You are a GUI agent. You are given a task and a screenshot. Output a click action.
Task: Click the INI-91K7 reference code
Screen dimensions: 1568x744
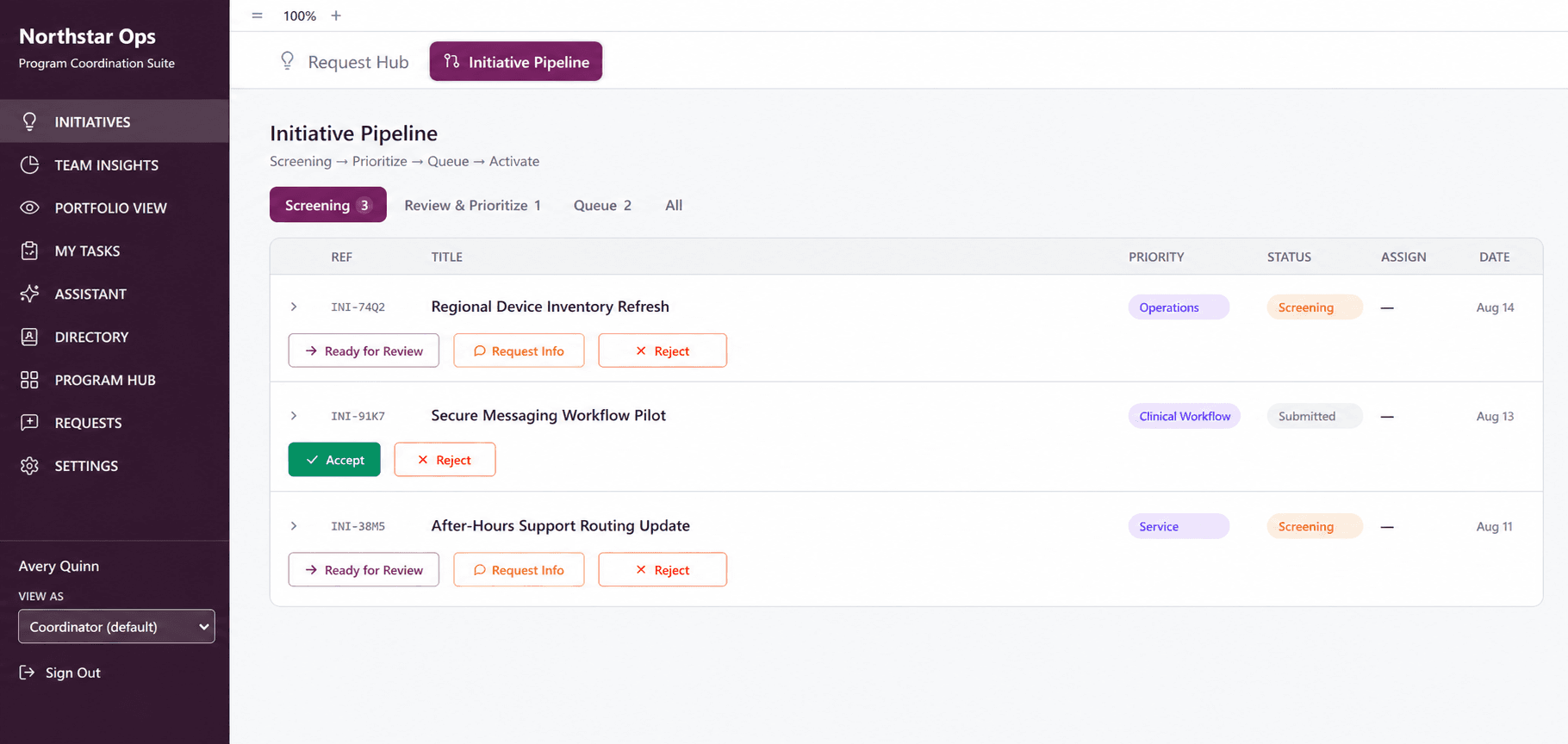tap(358, 416)
